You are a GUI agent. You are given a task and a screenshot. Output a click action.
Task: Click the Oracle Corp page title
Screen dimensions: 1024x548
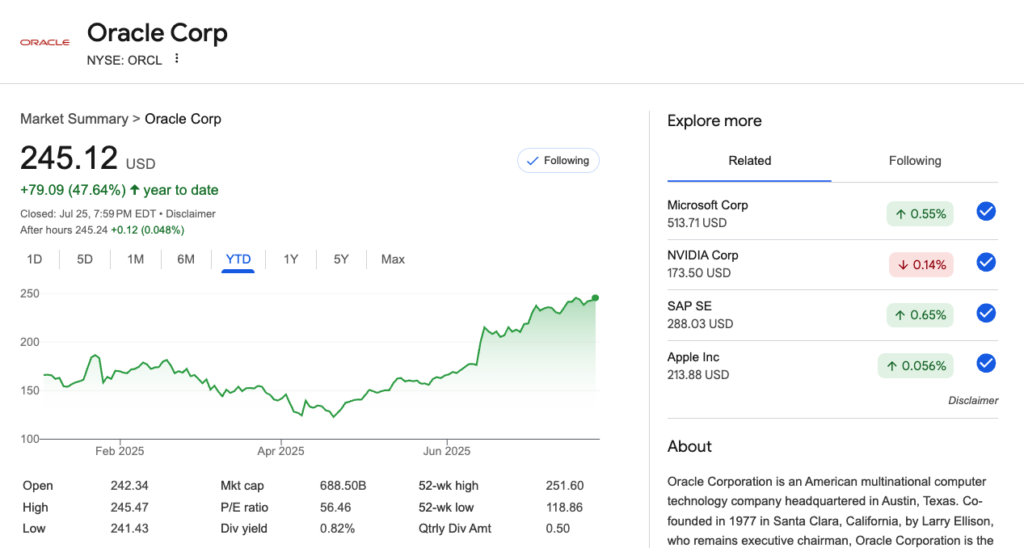pyautogui.click(x=157, y=33)
